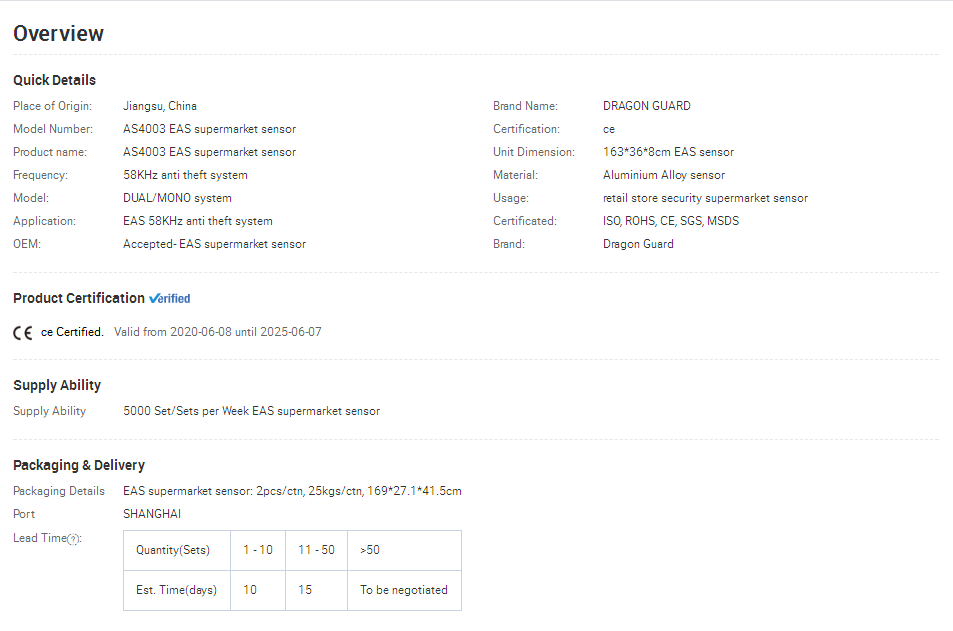Screen dimensions: 953x631
Task: Select 'EAS 58KHz anti theft system' application value
Action: point(198,221)
